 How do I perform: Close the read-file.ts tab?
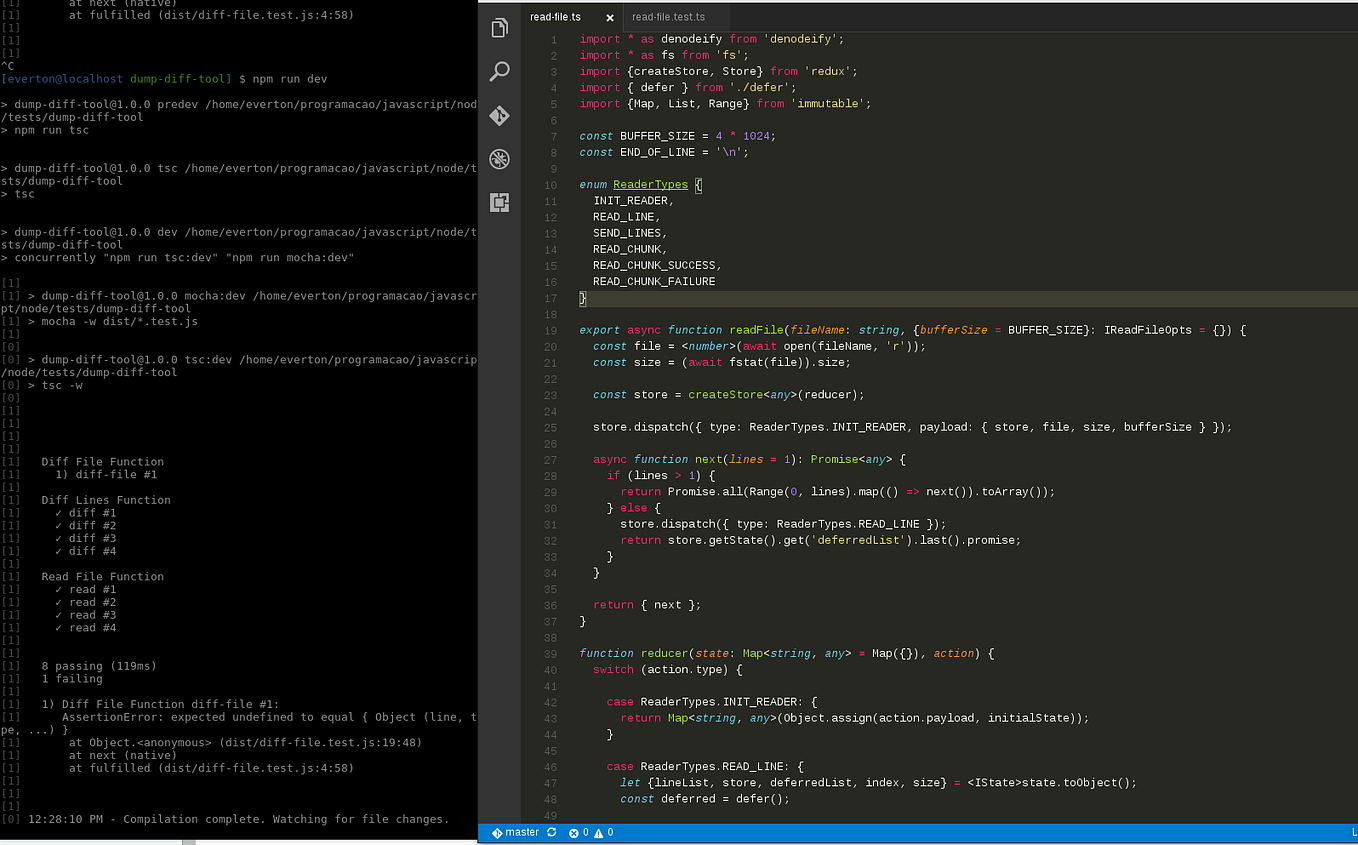tap(610, 17)
